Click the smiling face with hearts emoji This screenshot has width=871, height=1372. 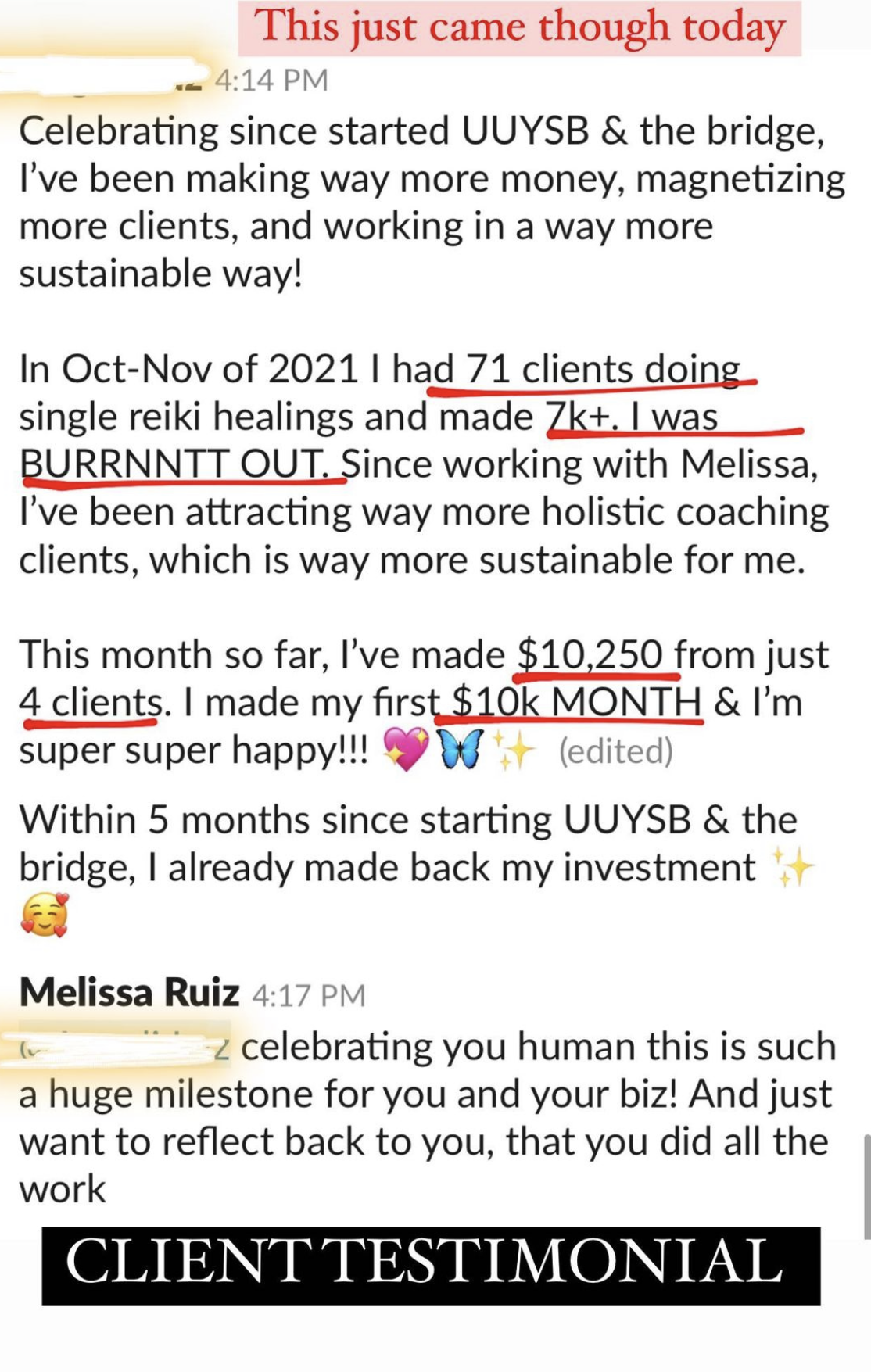pos(45,915)
